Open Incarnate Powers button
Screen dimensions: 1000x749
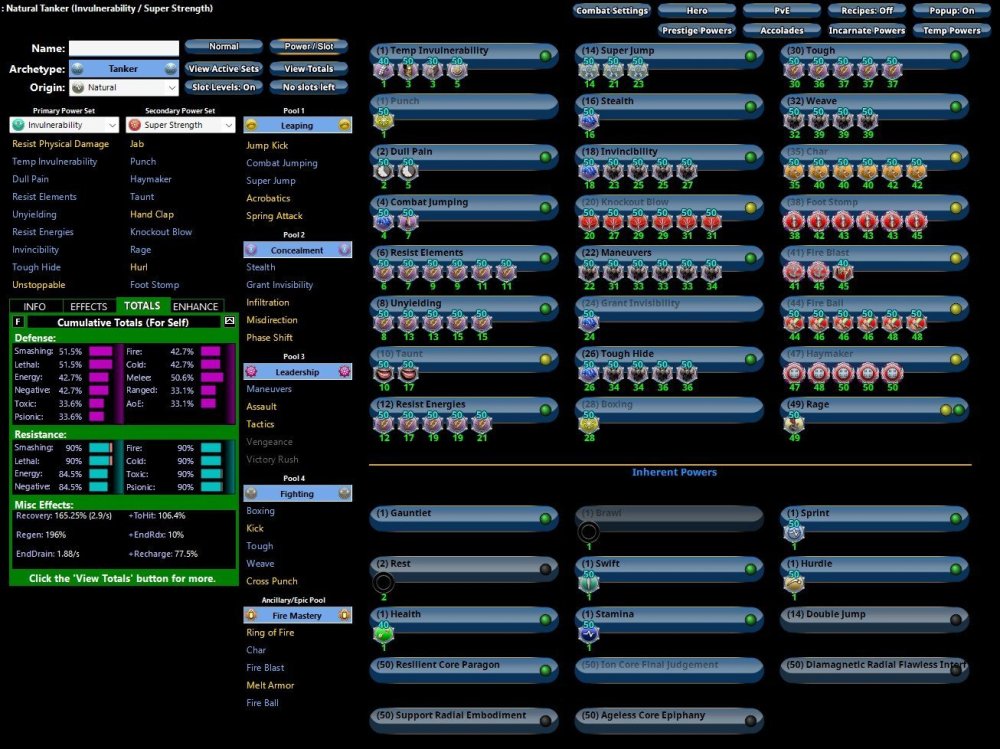(866, 31)
